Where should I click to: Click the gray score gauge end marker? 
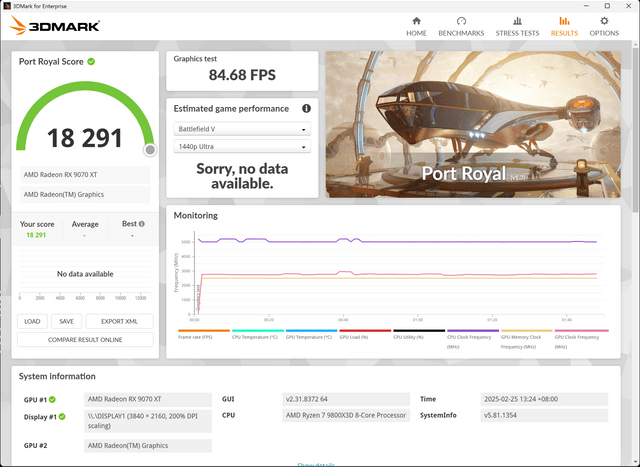(150, 150)
